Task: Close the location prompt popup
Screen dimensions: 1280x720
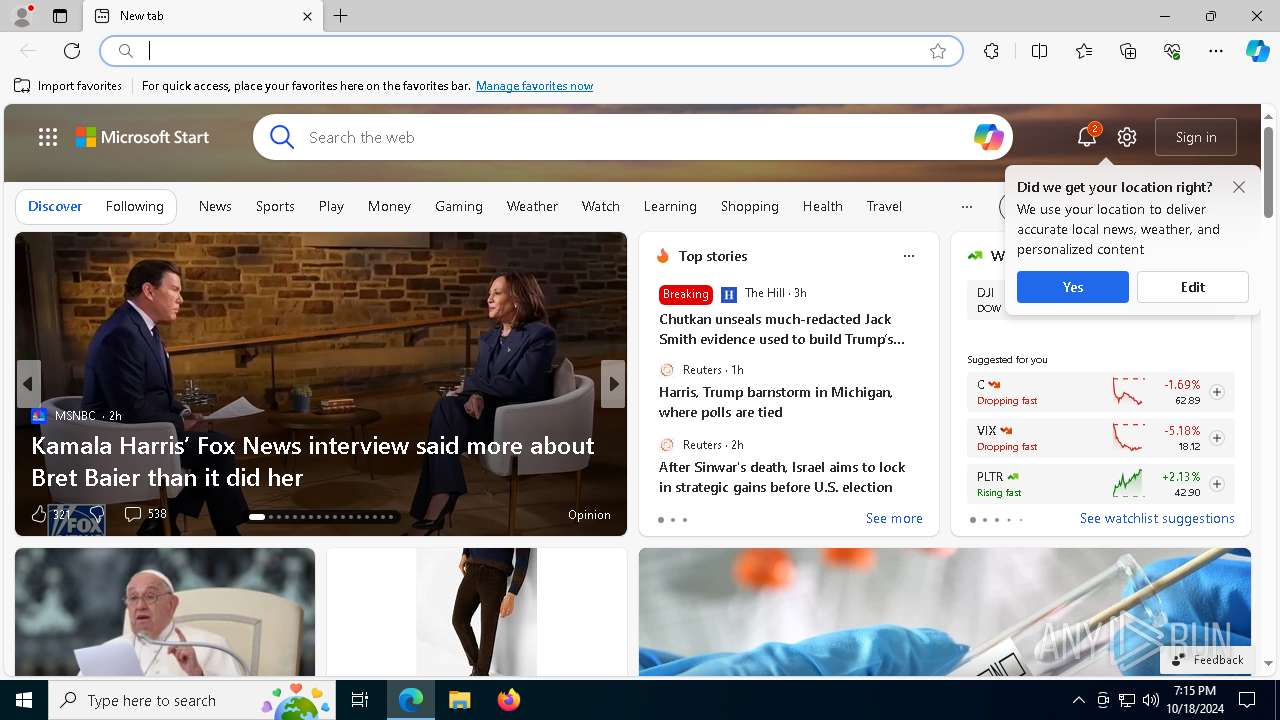Action: pyautogui.click(x=1239, y=187)
